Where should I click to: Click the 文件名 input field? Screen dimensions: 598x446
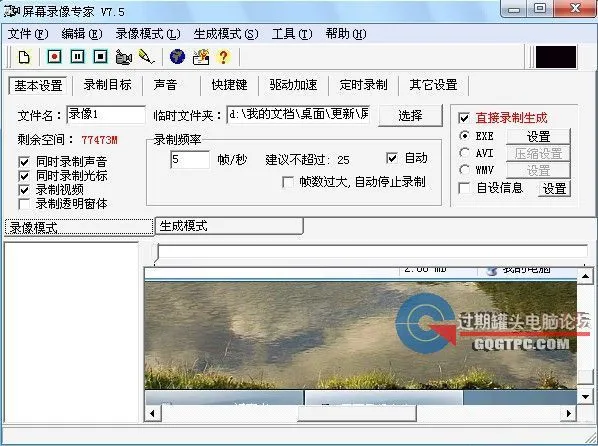106,114
